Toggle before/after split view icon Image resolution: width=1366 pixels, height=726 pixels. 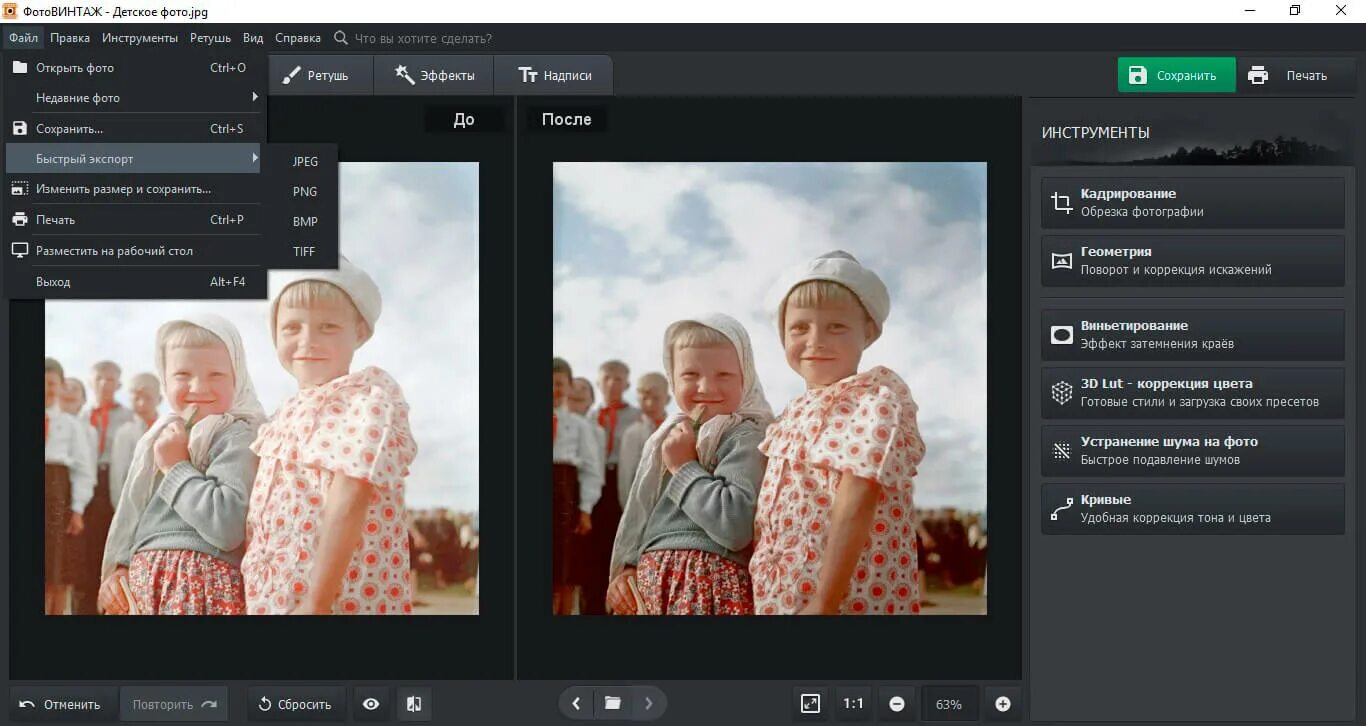(414, 704)
